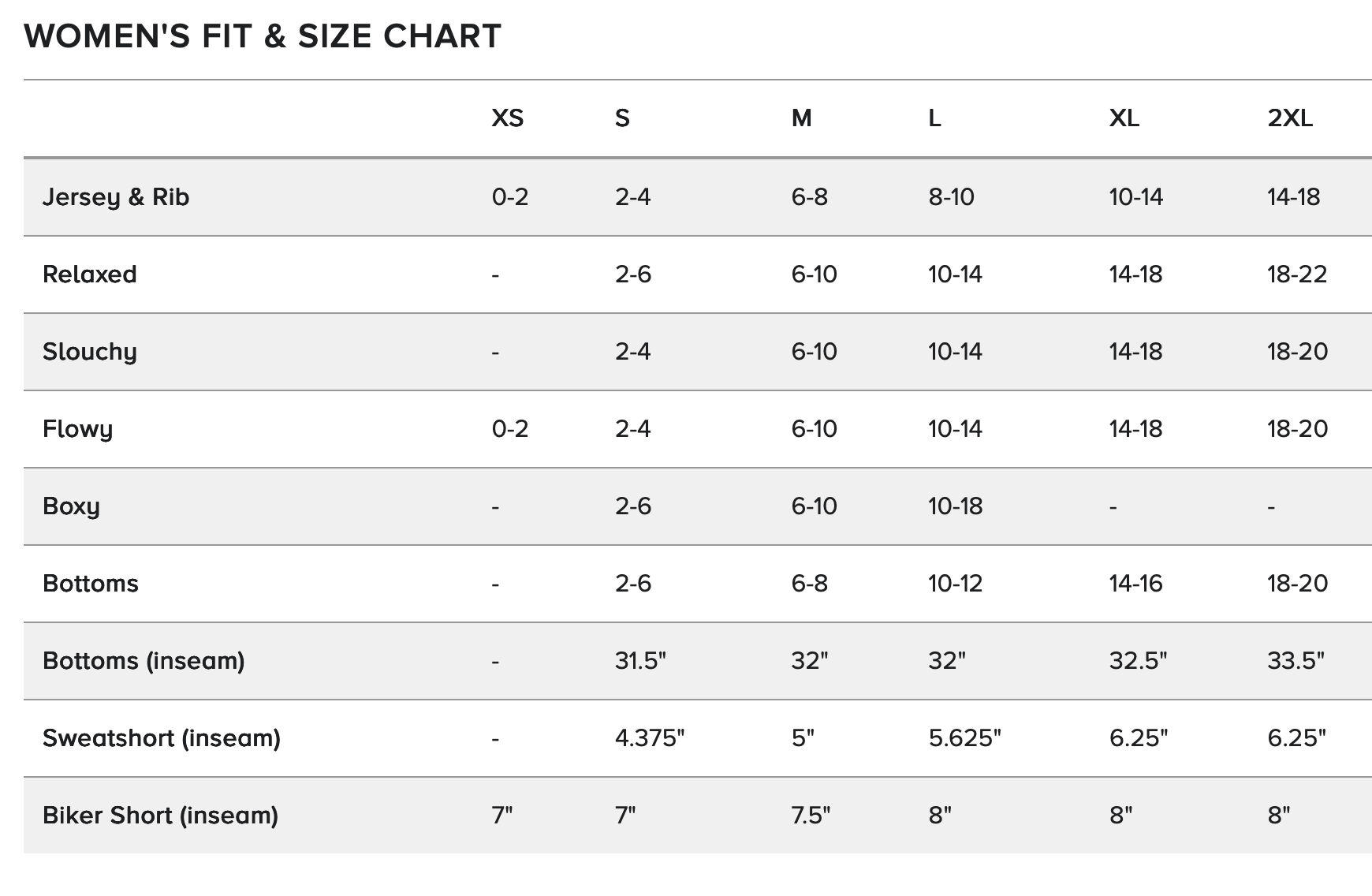
Task: Click the Boxy row label
Action: pyautogui.click(x=72, y=506)
